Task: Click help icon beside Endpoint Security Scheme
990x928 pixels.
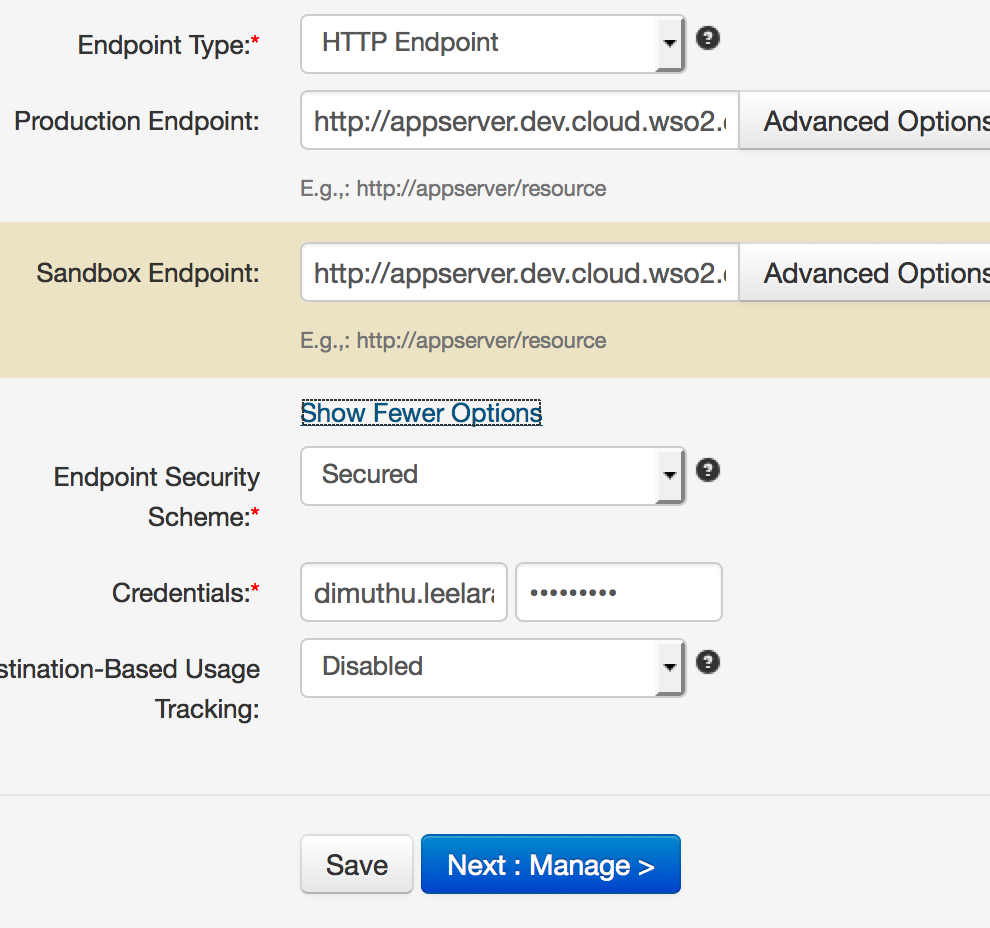Action: click(x=708, y=471)
